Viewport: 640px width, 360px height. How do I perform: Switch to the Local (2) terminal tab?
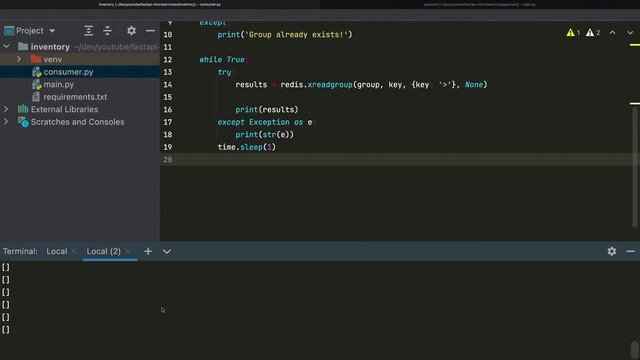tap(103, 251)
